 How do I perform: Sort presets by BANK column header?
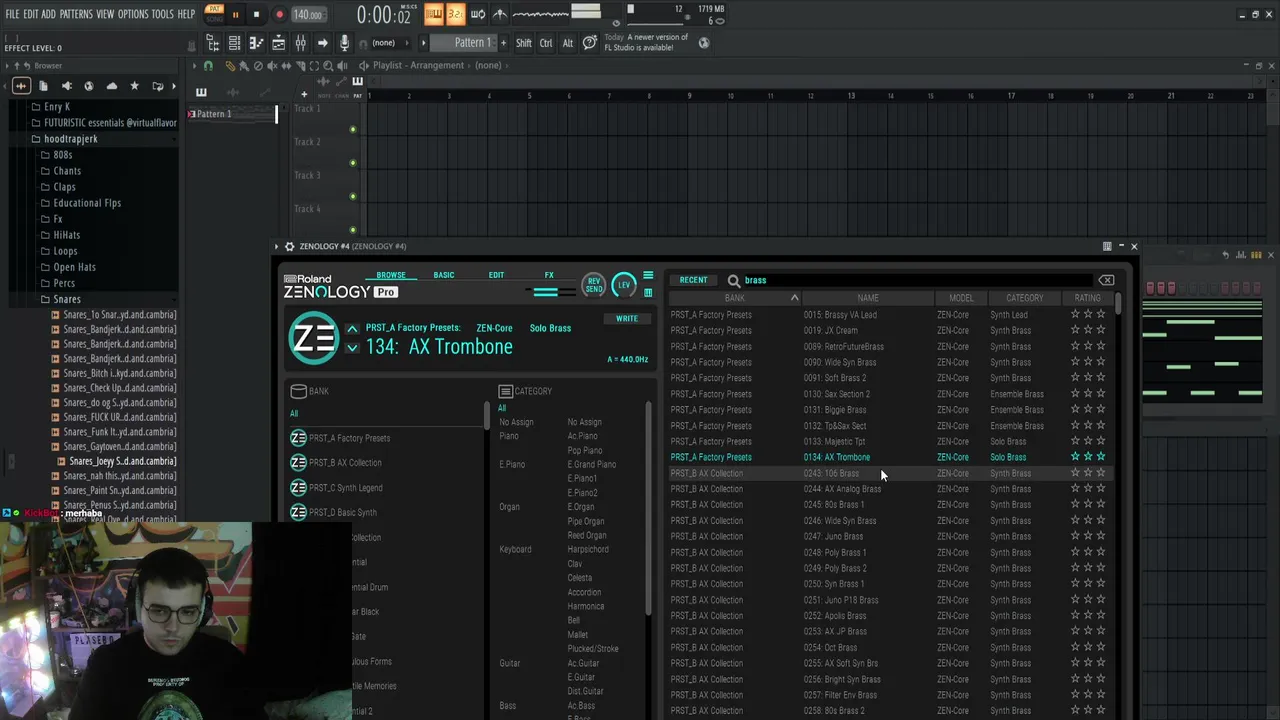click(x=735, y=298)
